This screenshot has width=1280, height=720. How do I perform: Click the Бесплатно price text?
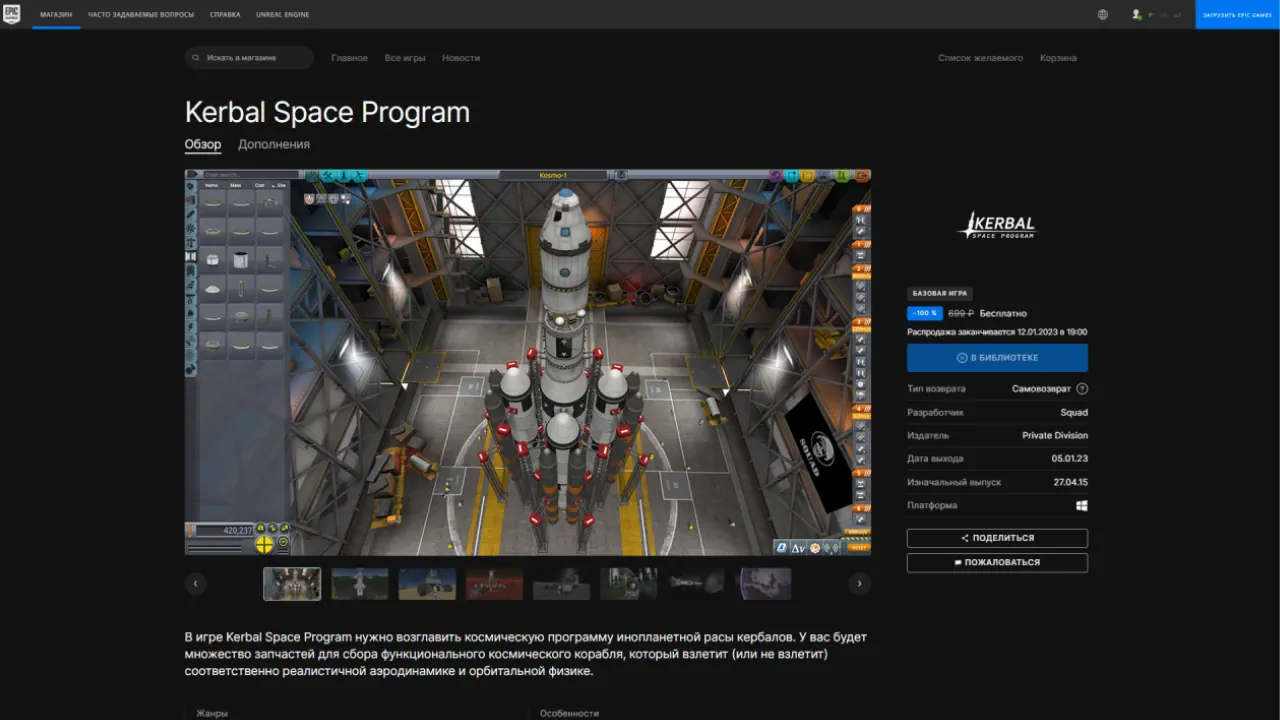tap(1003, 313)
